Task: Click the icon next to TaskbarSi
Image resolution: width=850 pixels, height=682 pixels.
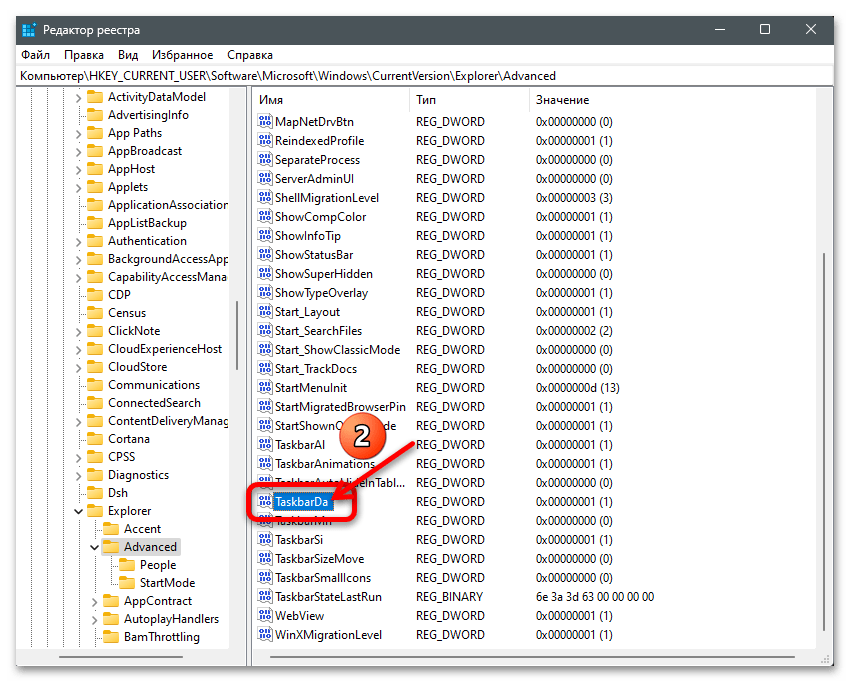Action: tap(265, 539)
